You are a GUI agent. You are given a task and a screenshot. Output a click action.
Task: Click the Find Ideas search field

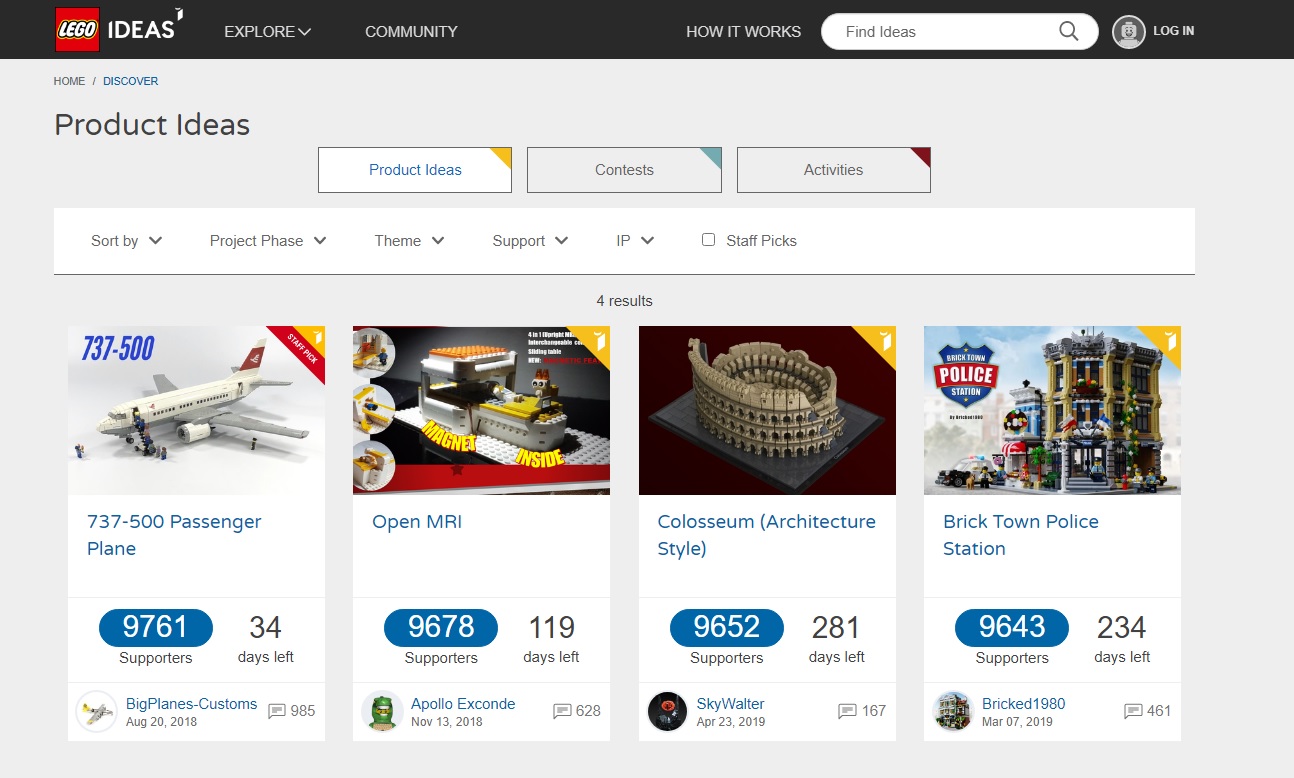[x=940, y=31]
